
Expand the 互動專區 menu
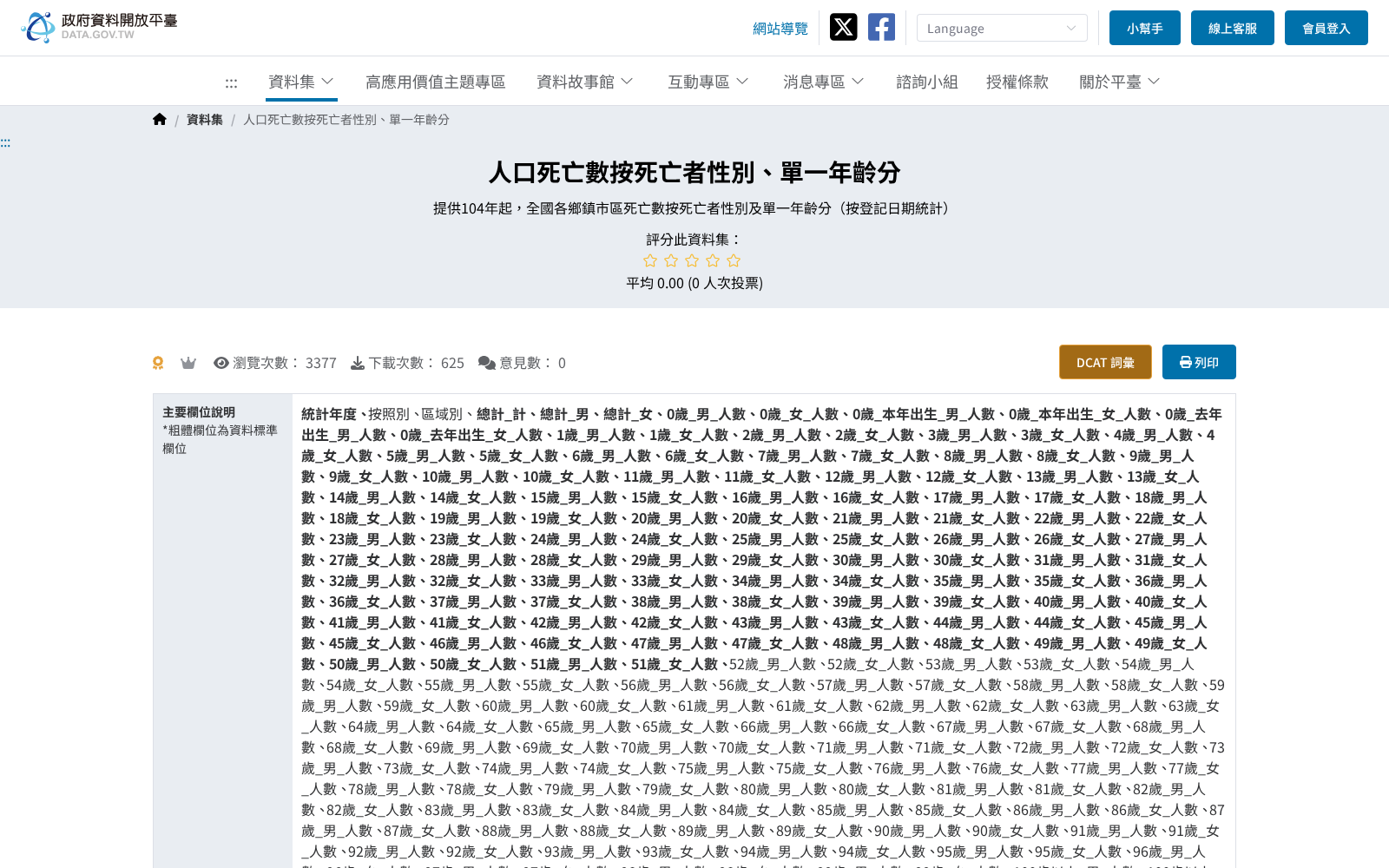708,82
